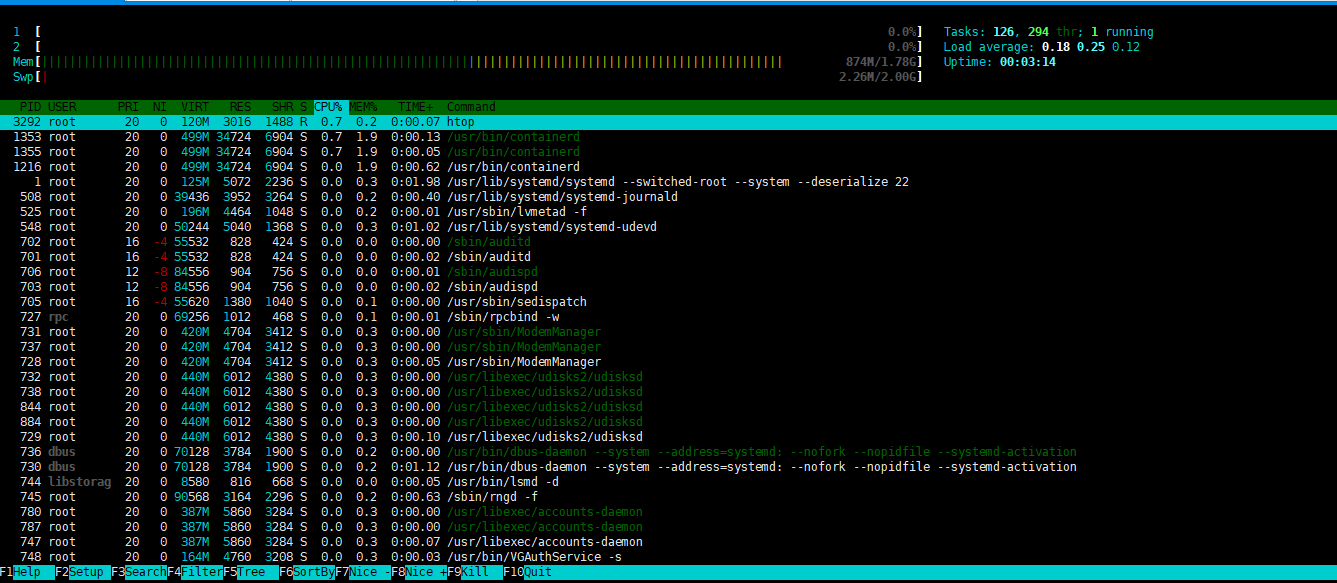This screenshot has width=1337, height=583.
Task: Open F6 SortBy options
Action: tap(307, 572)
